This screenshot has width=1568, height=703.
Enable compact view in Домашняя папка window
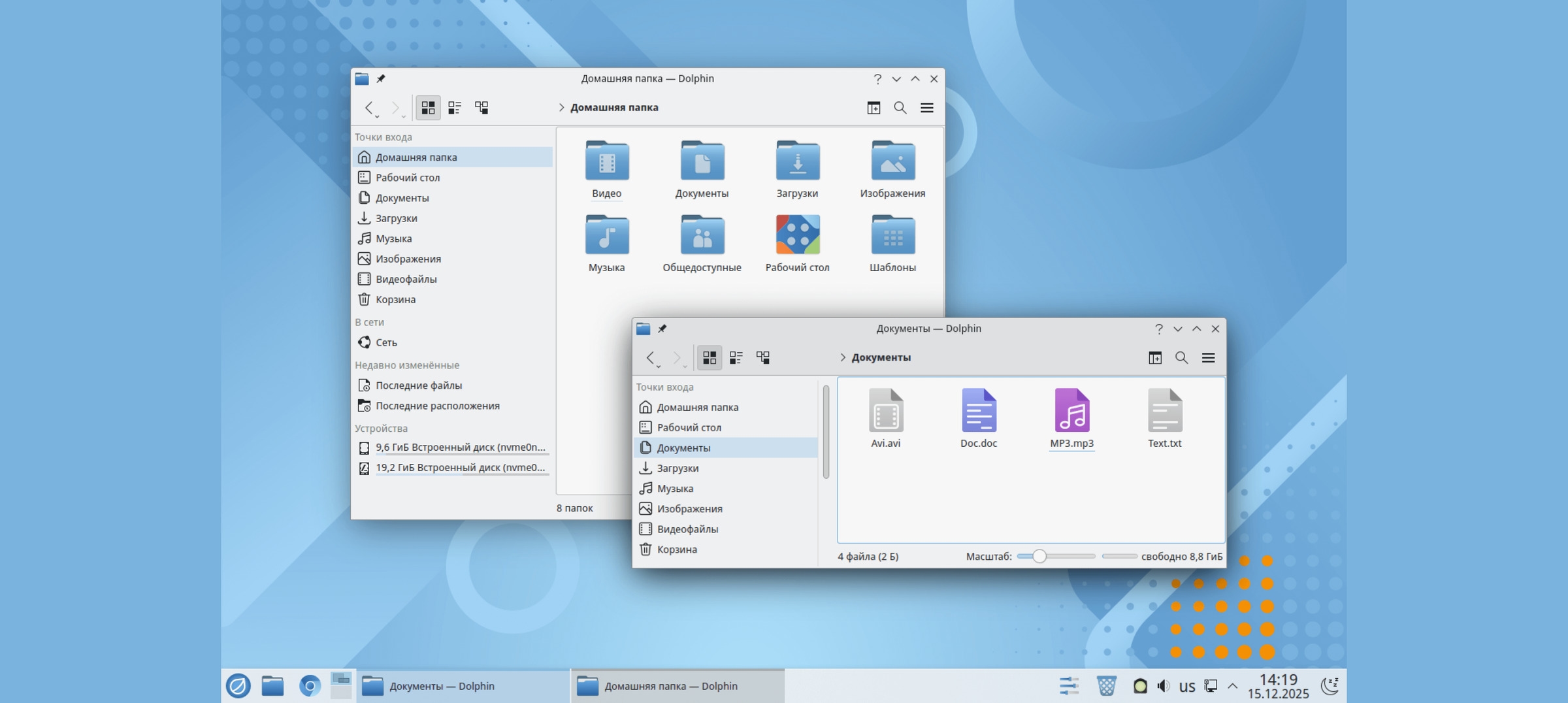click(455, 107)
